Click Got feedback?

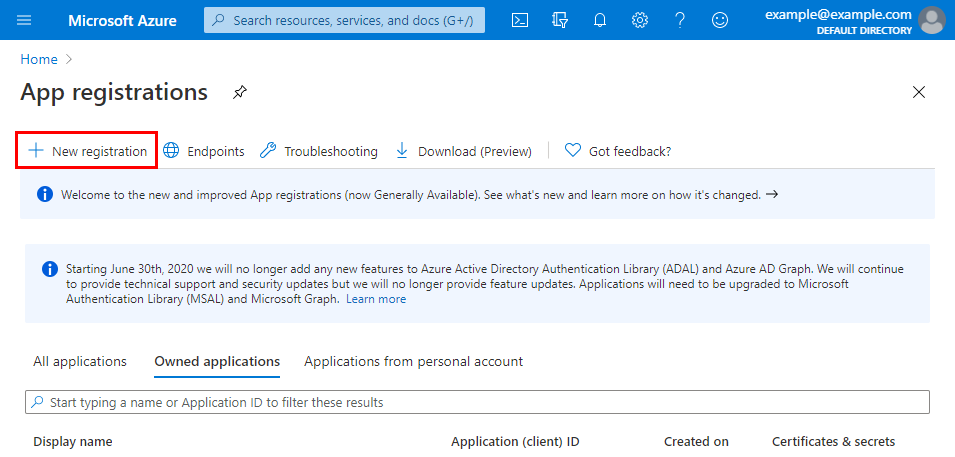pos(618,151)
